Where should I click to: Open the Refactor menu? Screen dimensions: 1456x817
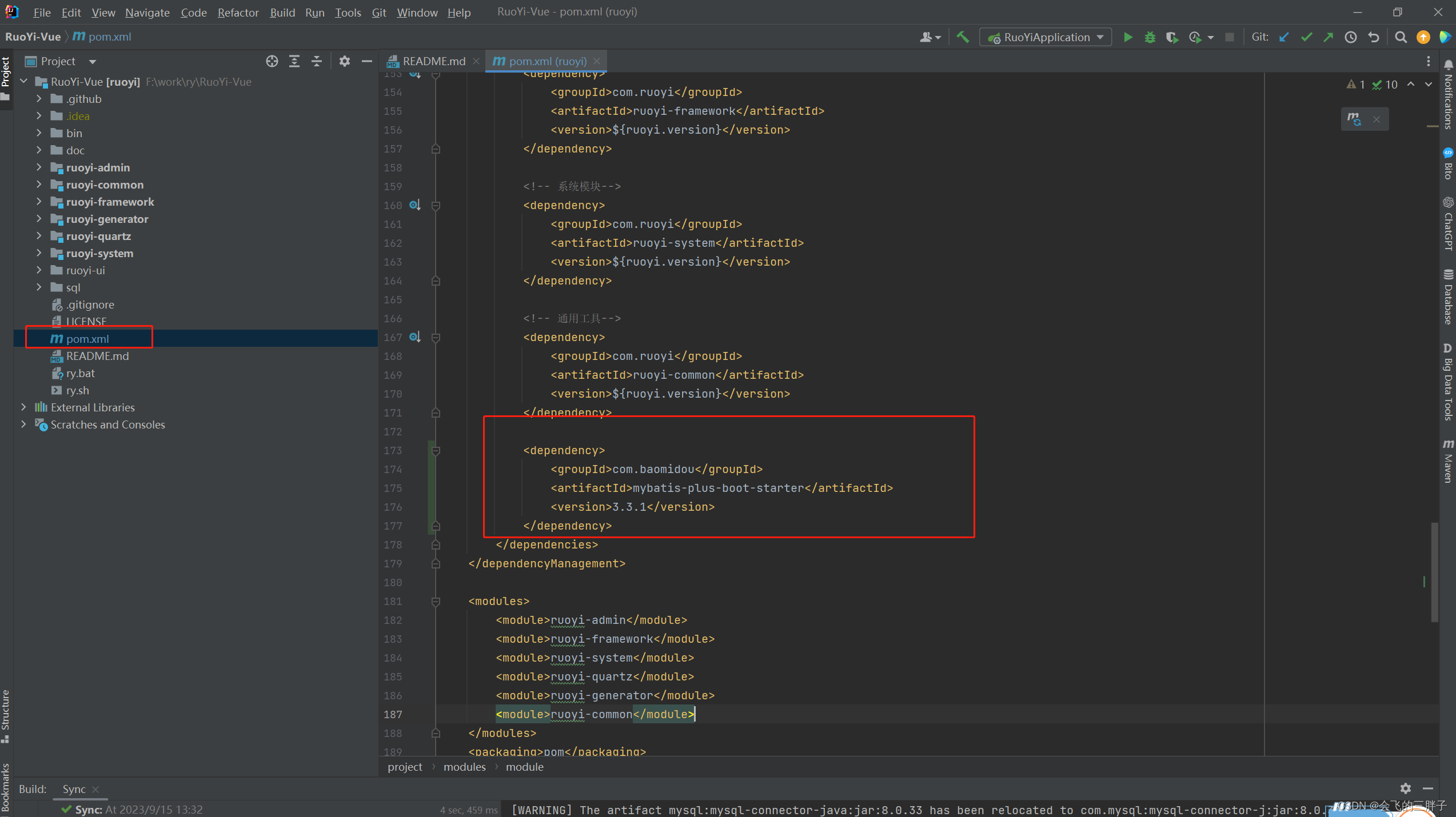point(238,12)
